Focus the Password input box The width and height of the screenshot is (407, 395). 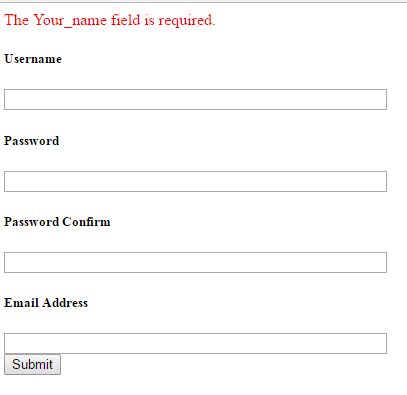195,181
